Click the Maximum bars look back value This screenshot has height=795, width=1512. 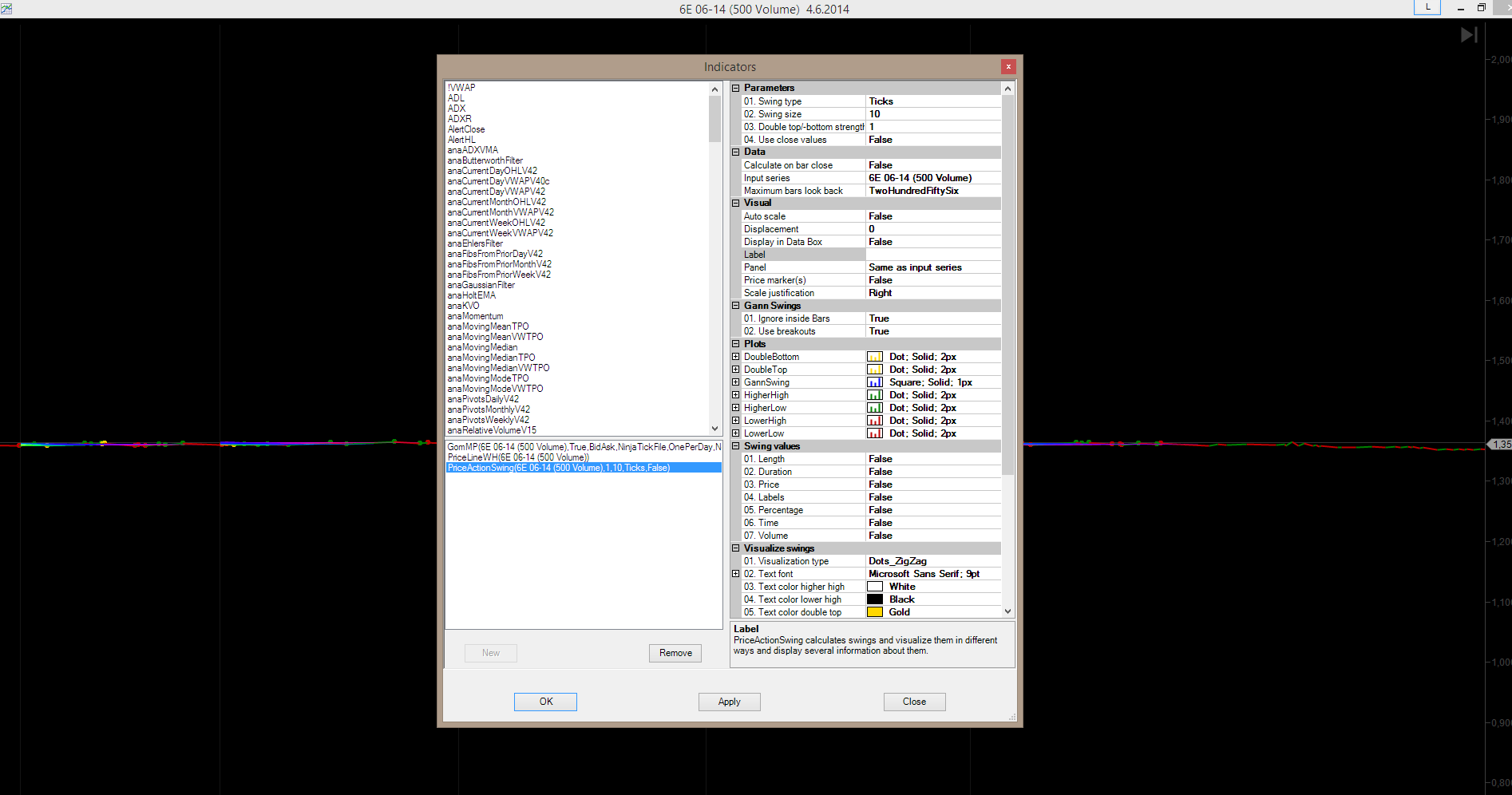(933, 191)
